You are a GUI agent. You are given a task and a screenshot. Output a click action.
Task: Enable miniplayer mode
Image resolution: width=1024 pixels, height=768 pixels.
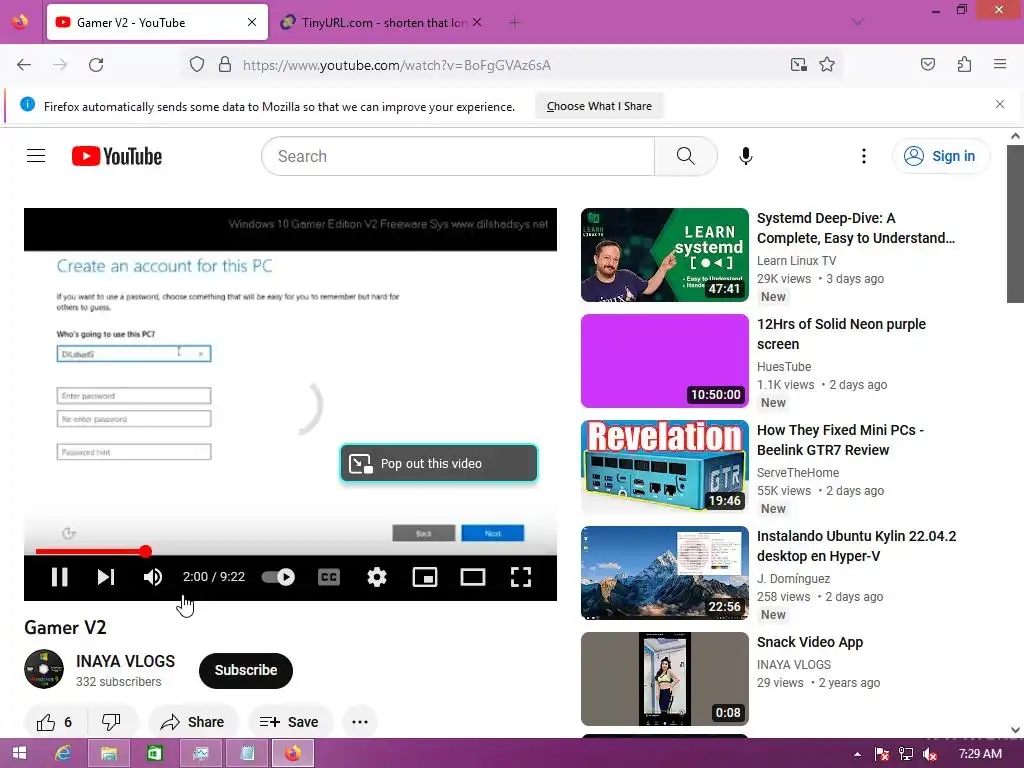click(x=425, y=577)
